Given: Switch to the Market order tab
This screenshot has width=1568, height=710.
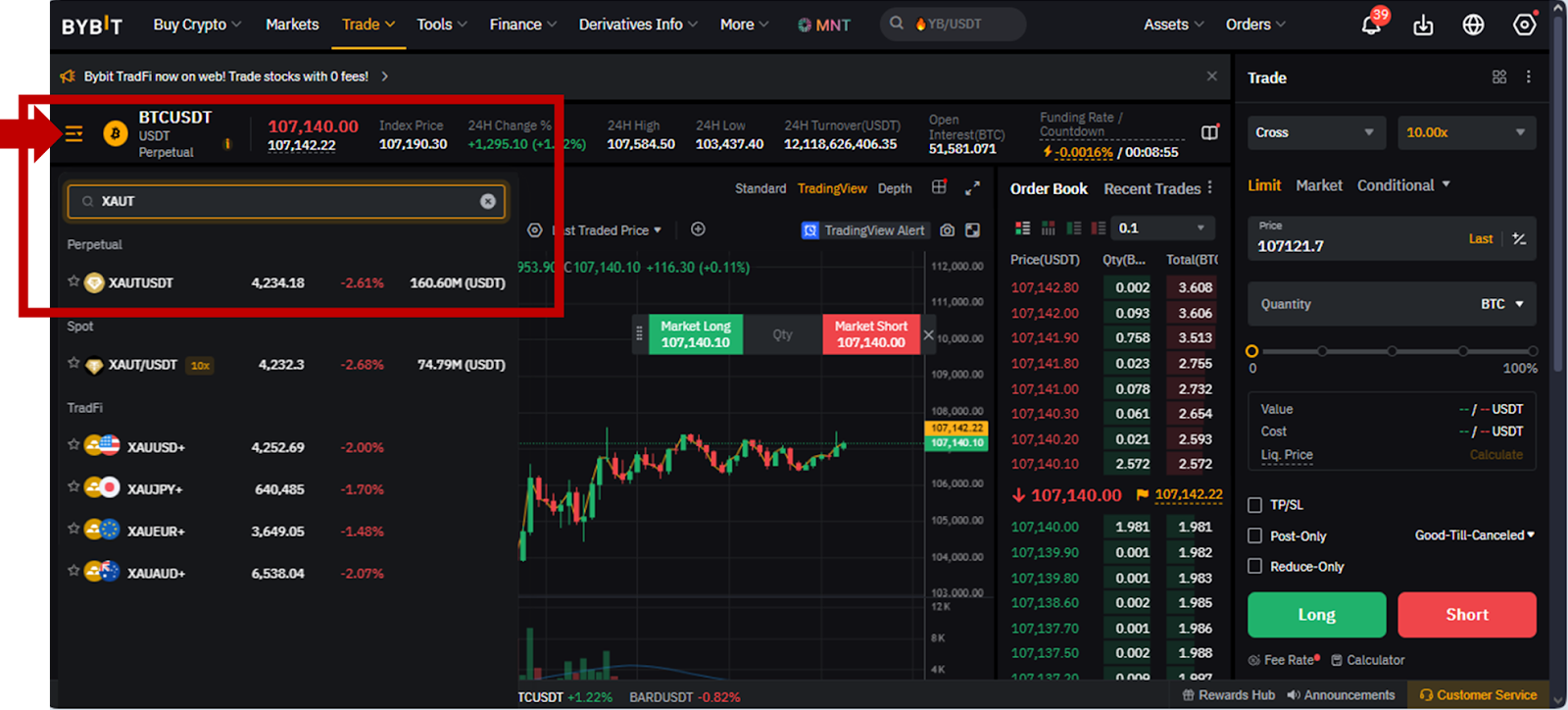Looking at the screenshot, I should pos(1319,185).
